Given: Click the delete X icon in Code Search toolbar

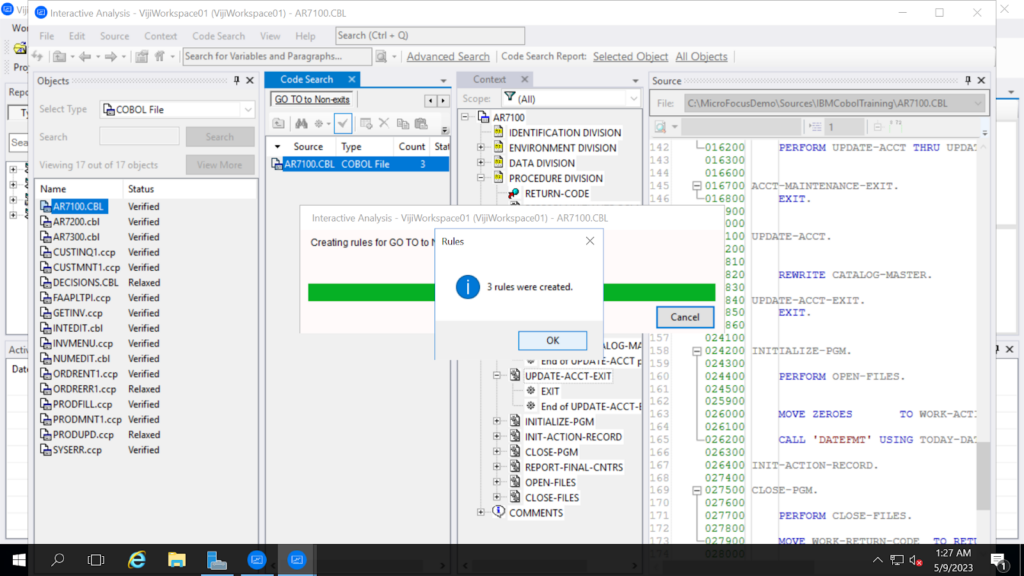Looking at the screenshot, I should pos(384,123).
